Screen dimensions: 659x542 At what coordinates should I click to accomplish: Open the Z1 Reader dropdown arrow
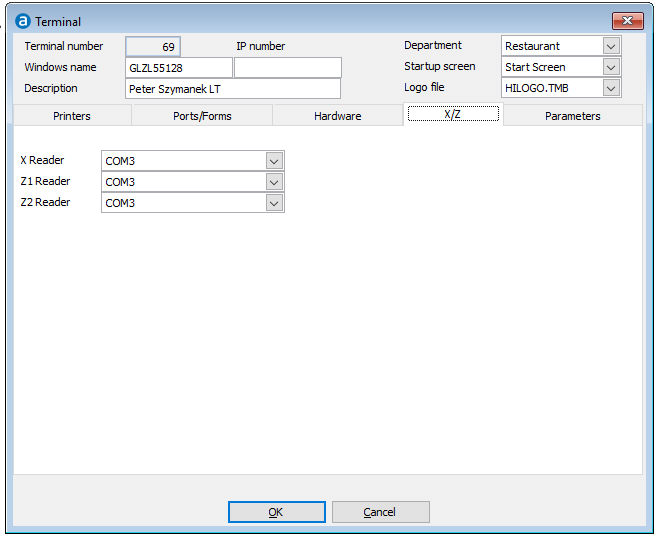274,182
